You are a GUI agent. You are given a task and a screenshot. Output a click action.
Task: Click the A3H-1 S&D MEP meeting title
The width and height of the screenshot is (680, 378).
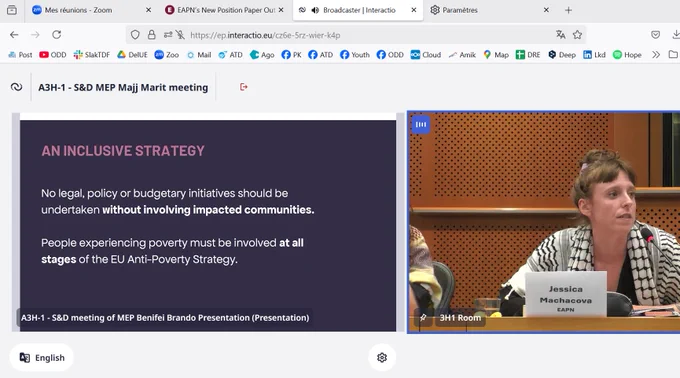tap(123, 87)
